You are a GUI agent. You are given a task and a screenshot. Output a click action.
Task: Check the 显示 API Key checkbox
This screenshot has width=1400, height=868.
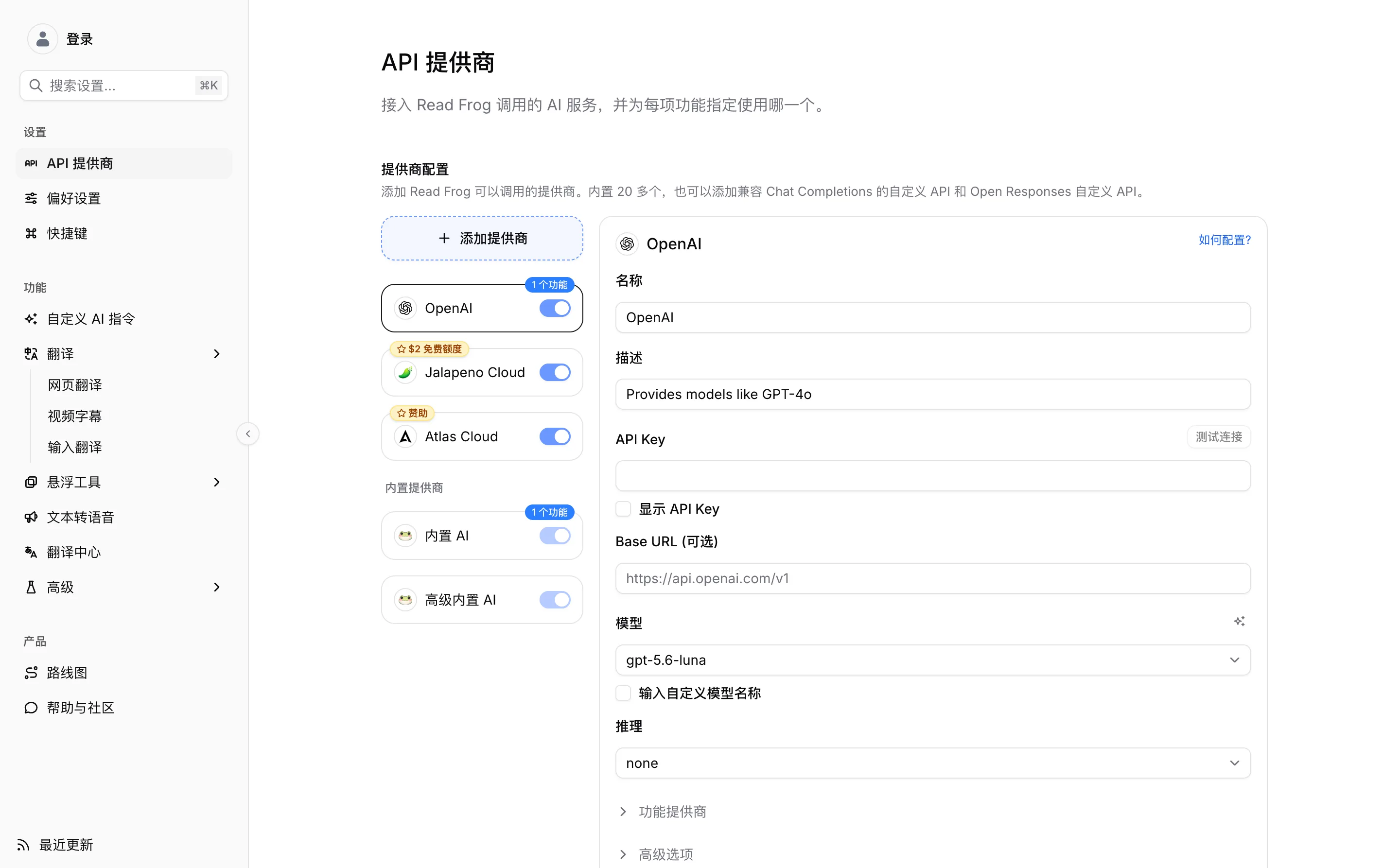[x=623, y=509]
